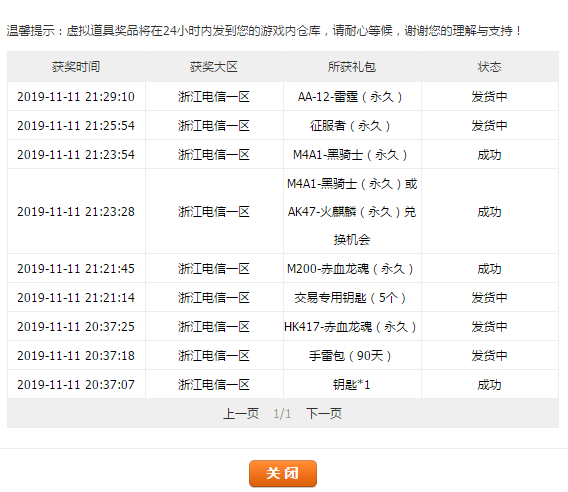
Task: Click the 温馨提示 notice text
Action: pyautogui.click(x=264, y=31)
